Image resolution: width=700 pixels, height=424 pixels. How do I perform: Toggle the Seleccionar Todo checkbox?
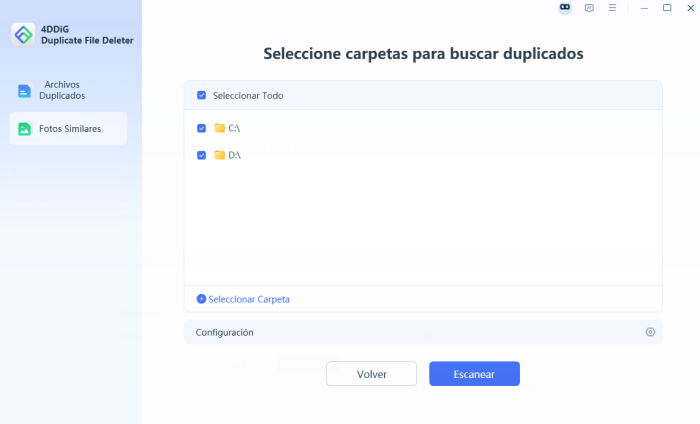[202, 96]
